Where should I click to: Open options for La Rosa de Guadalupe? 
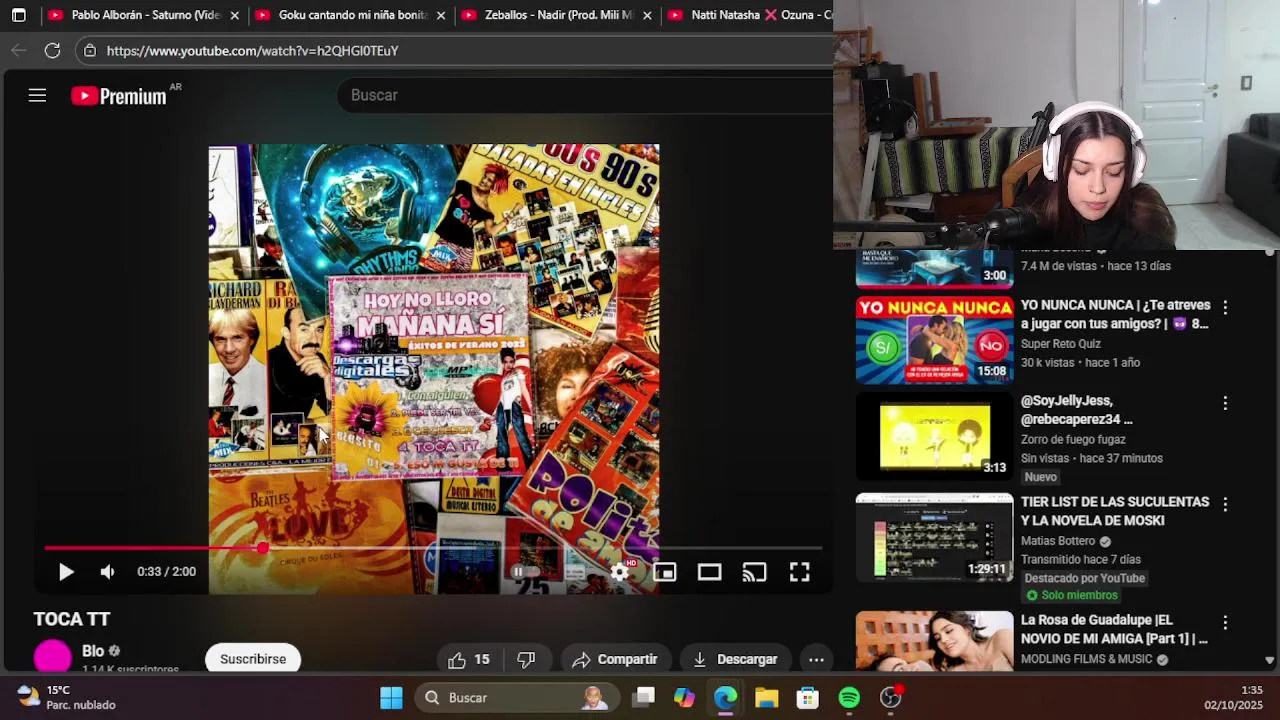[x=1225, y=622]
